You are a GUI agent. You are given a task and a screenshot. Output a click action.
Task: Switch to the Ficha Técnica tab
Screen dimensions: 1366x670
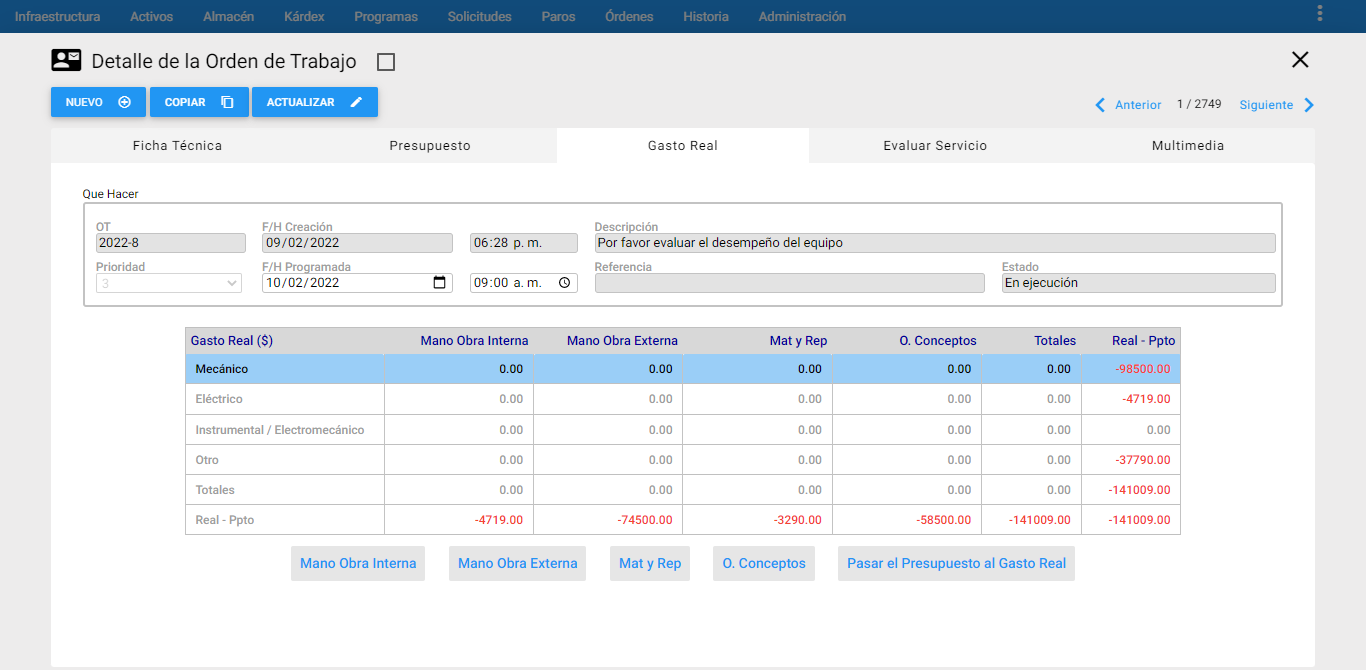pos(177,146)
